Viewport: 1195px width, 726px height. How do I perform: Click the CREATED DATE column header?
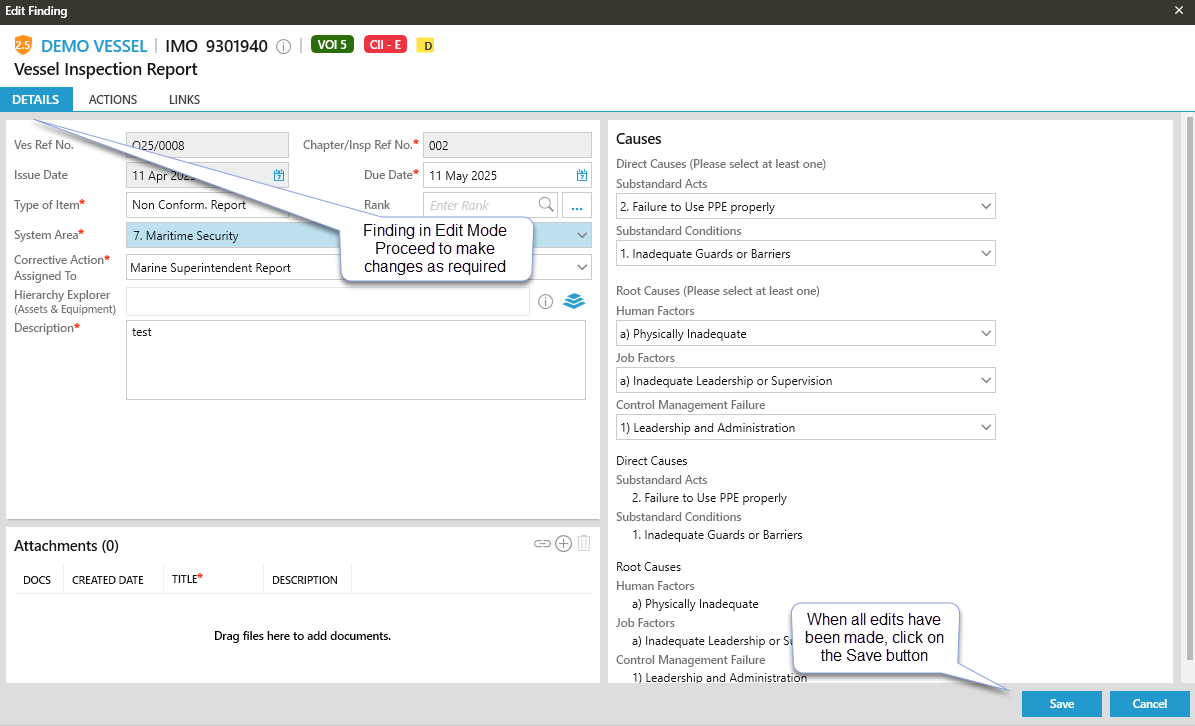pyautogui.click(x=107, y=580)
